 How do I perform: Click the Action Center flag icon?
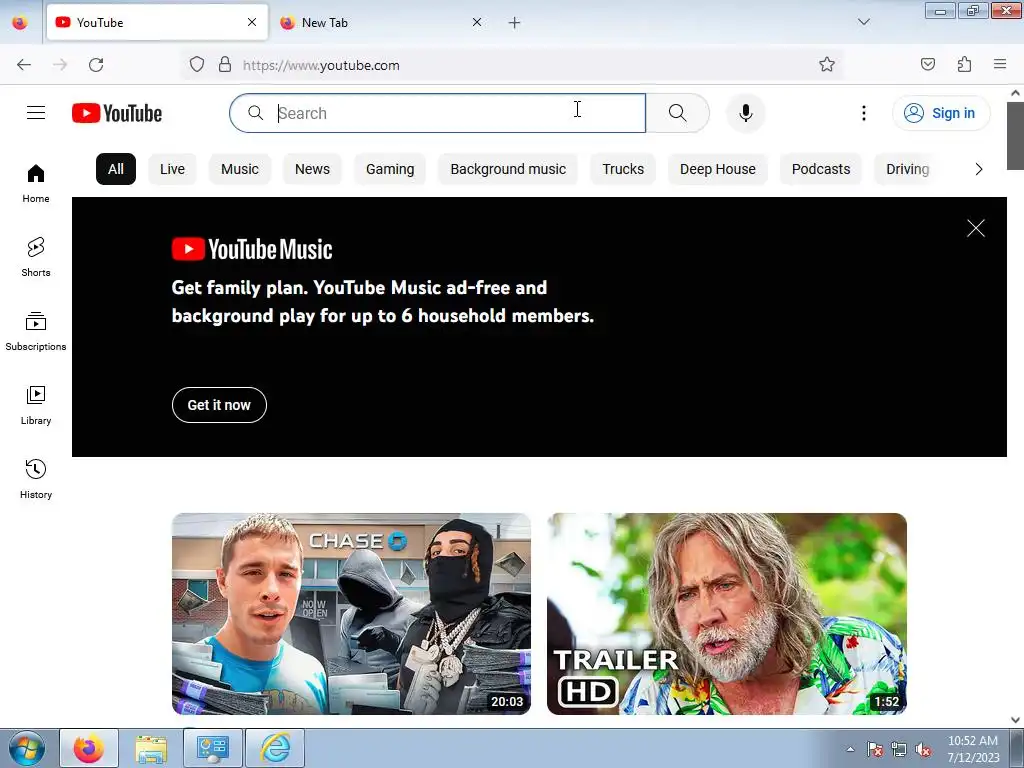click(875, 749)
